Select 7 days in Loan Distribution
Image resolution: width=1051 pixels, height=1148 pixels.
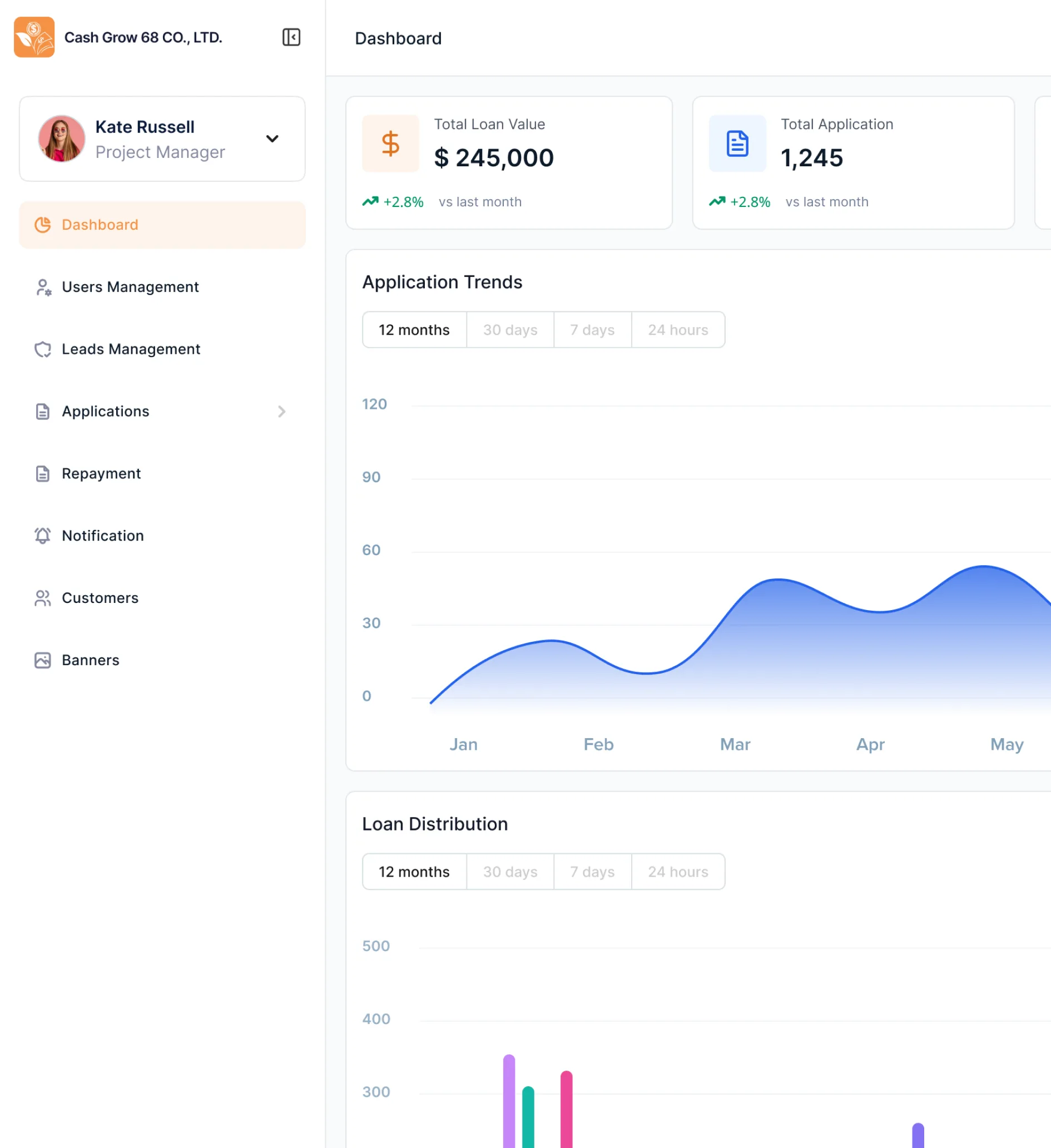pos(592,871)
